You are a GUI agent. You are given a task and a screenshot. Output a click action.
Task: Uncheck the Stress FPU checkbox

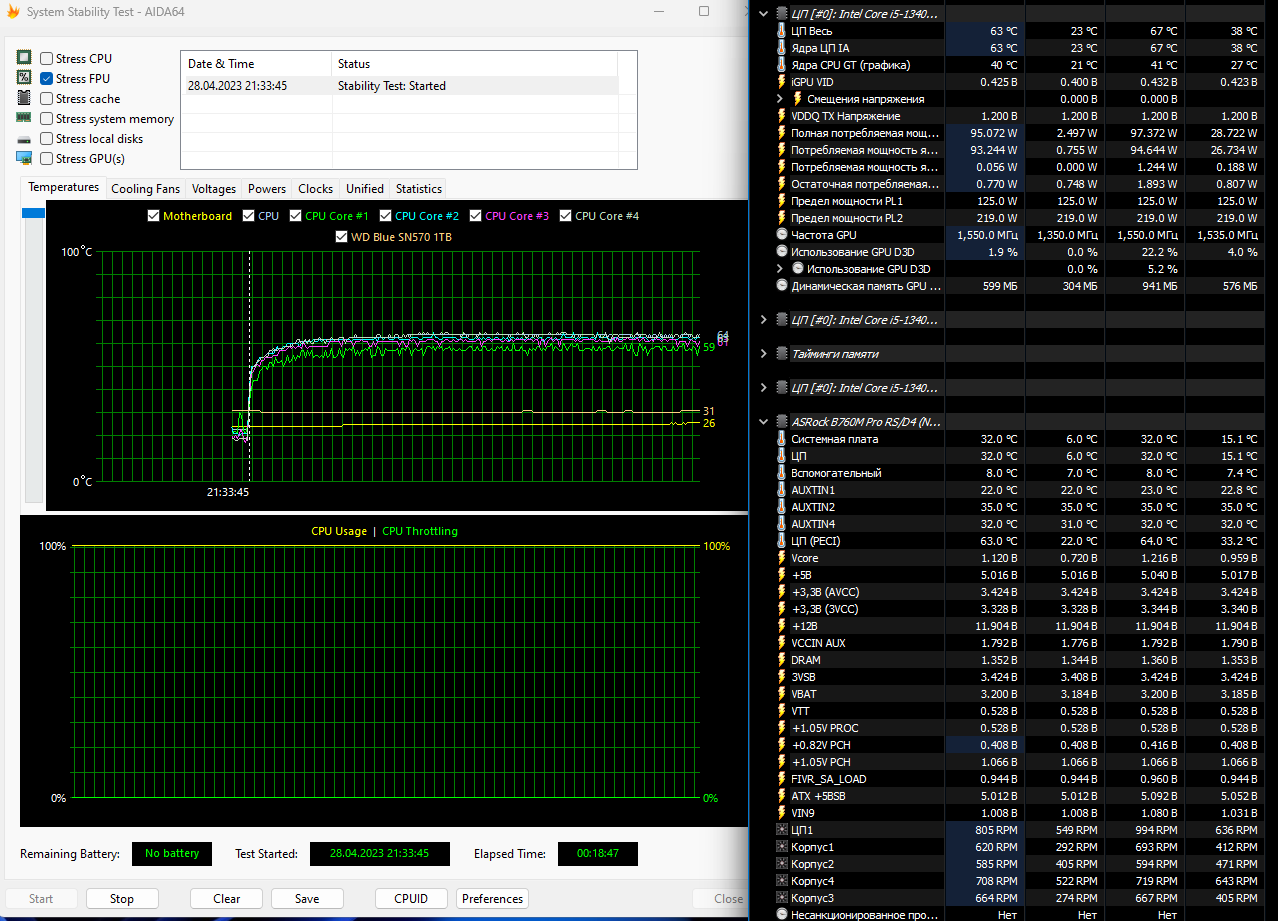click(47, 79)
